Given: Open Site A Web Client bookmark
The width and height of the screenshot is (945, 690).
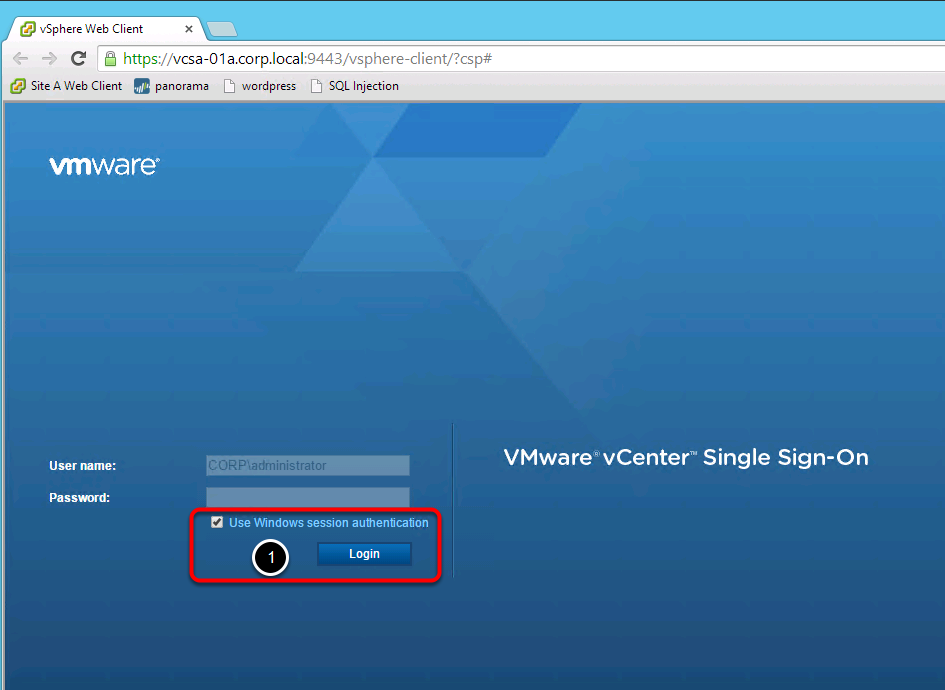Looking at the screenshot, I should pos(66,86).
